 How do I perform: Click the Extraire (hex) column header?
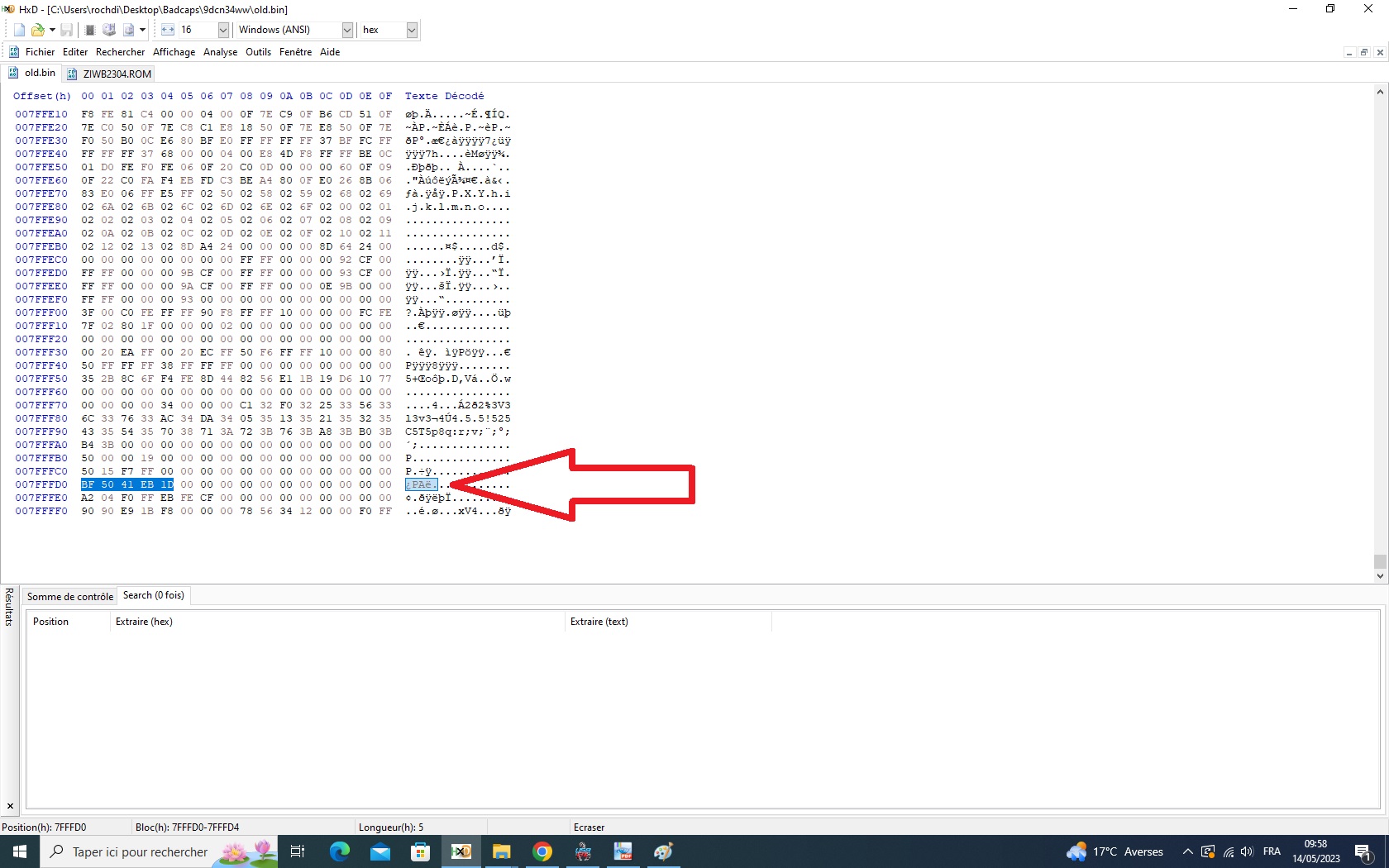(337, 622)
